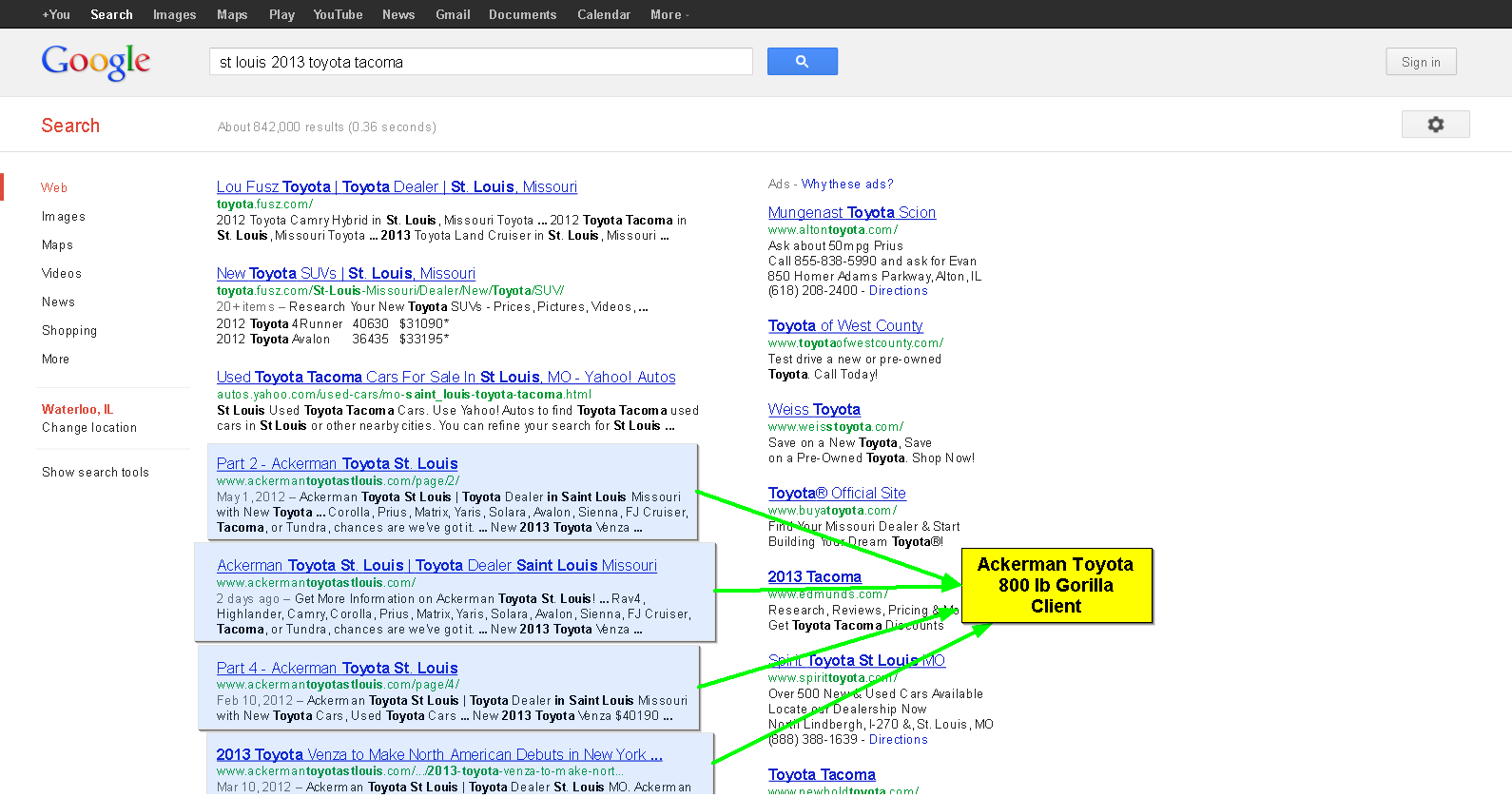This screenshot has width=1512, height=798.
Task: Open 2013 Toyota Venza New York result
Action: tap(439, 754)
